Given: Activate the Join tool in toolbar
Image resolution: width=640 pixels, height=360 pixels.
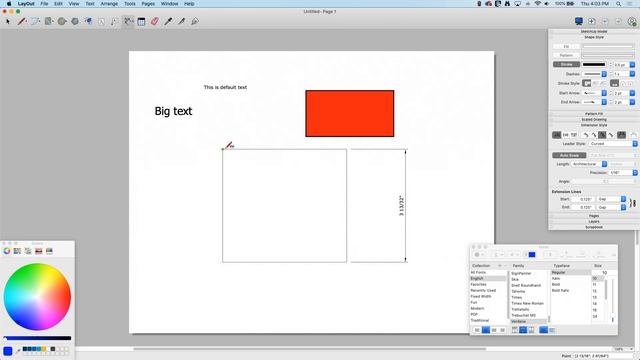Looking at the screenshot, I should pyautogui.click(x=195, y=22).
